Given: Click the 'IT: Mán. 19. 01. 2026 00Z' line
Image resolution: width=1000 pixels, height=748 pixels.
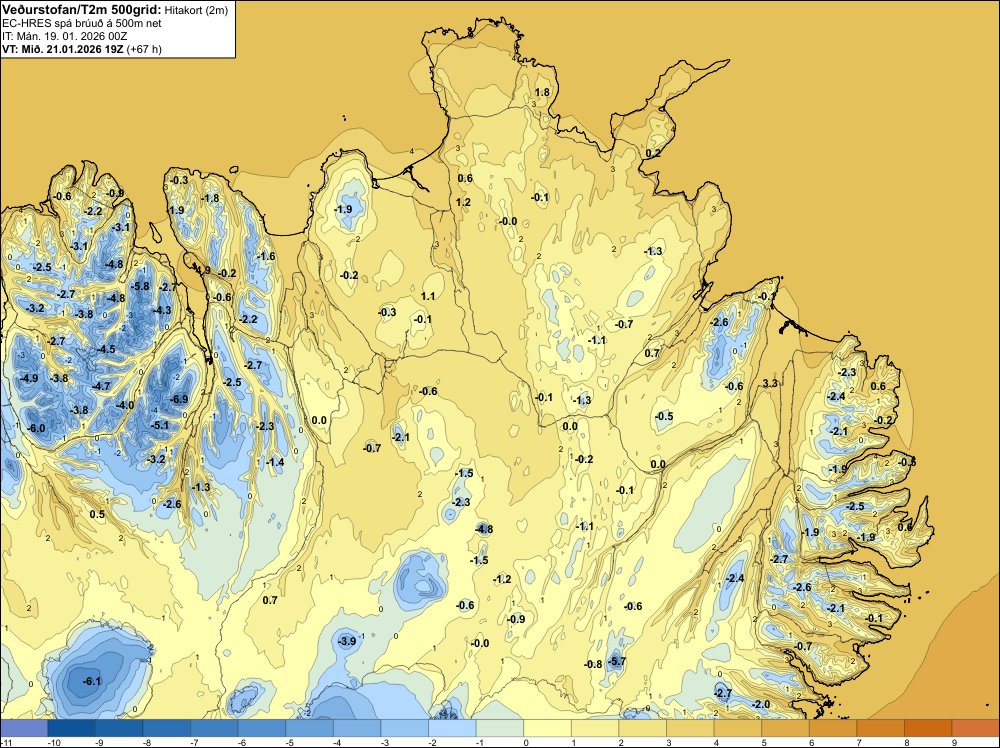Looking at the screenshot, I should (x=64, y=36).
